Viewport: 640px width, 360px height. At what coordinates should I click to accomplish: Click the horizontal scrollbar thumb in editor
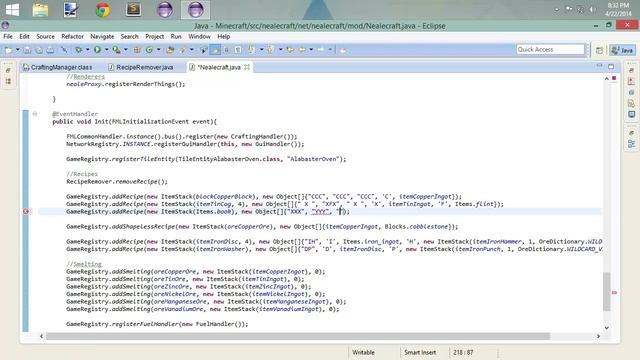pos(298,336)
